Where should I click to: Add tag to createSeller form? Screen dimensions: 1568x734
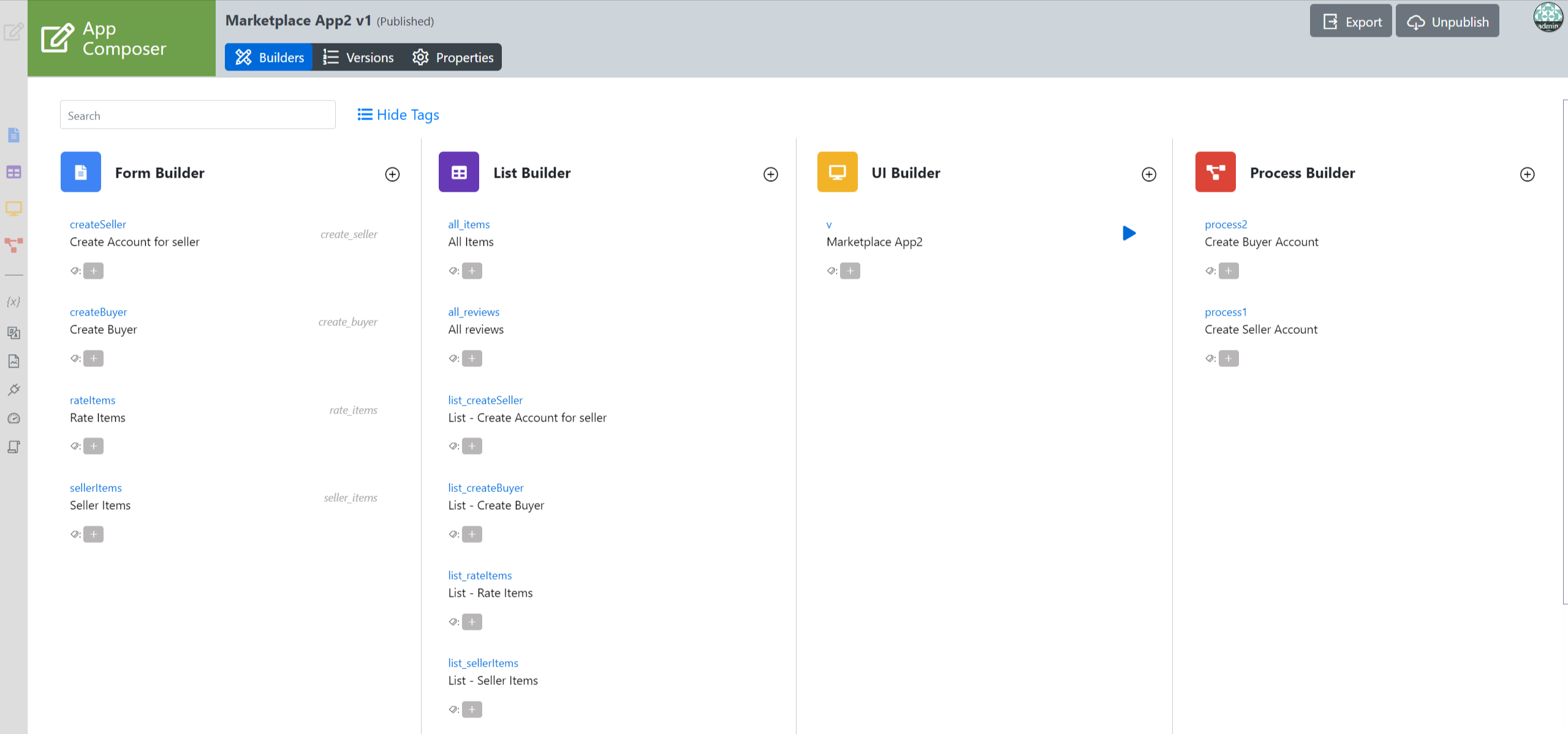coord(94,271)
